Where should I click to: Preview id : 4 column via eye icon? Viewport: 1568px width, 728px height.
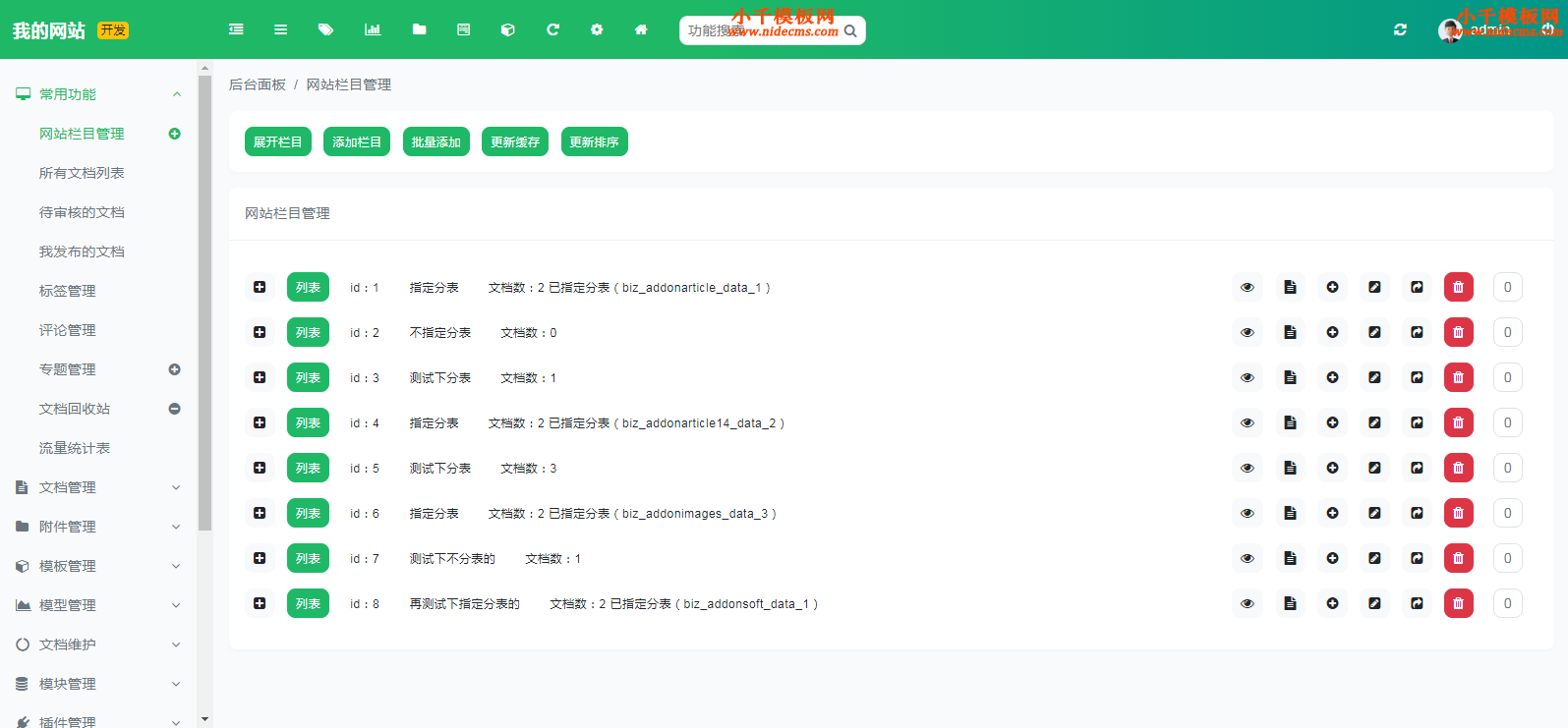click(x=1248, y=422)
